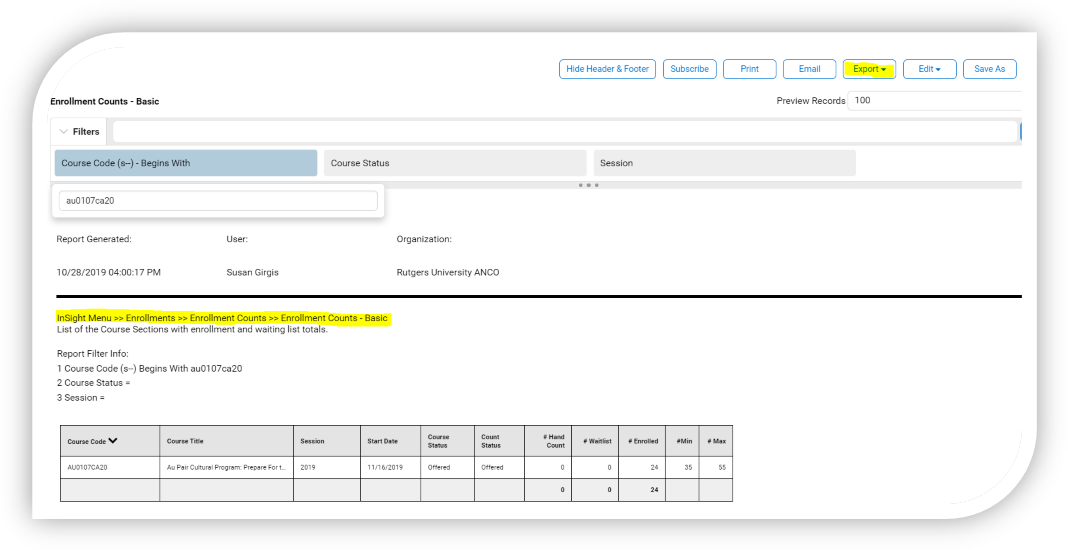Collapse the Filters panel chevron
The width and height of the screenshot is (1068, 550).
[64, 132]
